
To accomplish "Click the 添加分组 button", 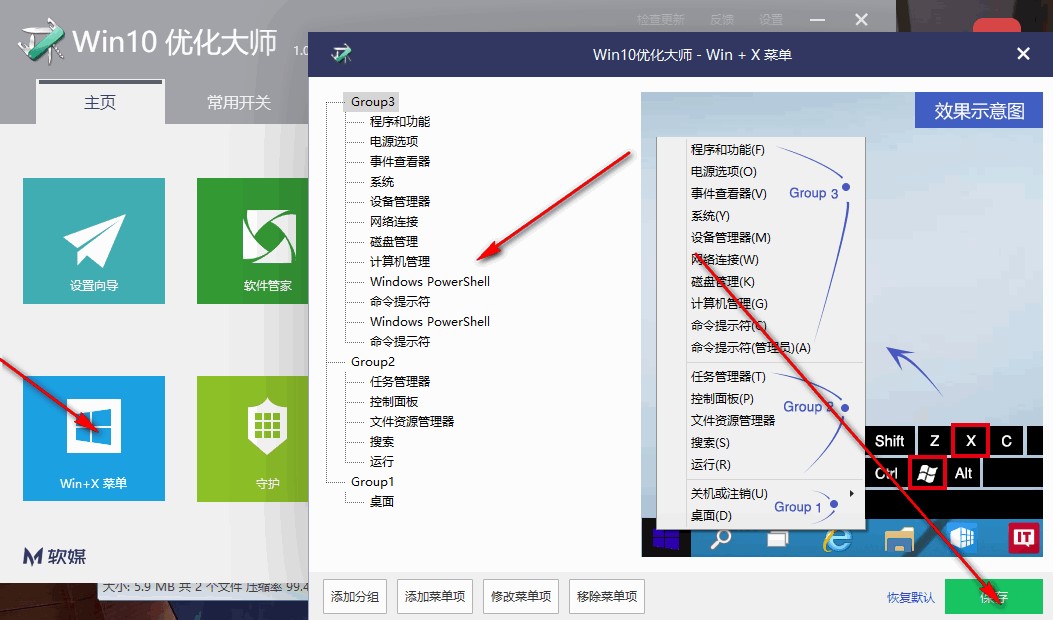I will click(x=355, y=596).
